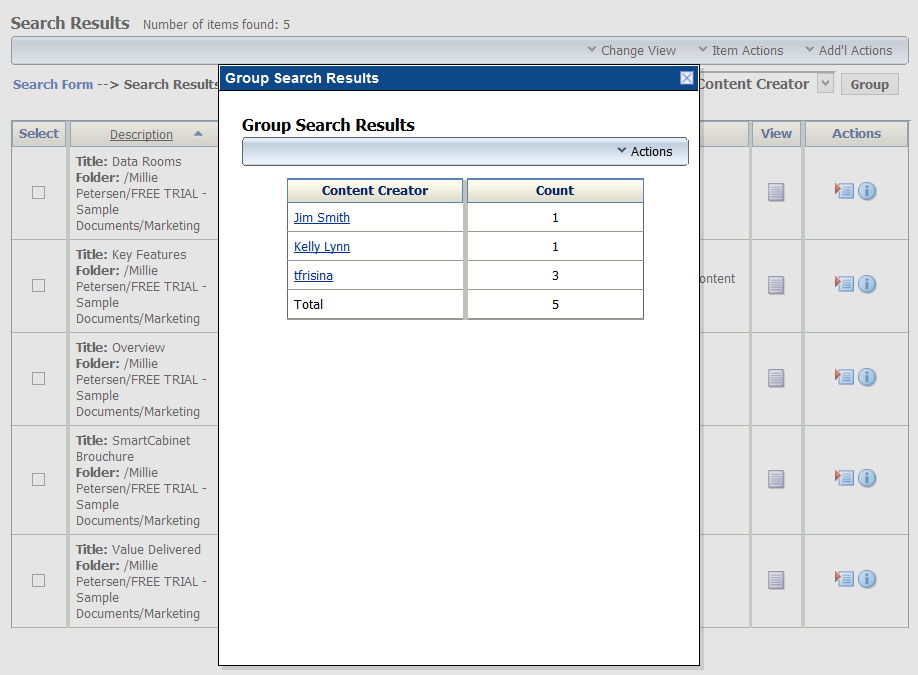Check the select box for Value Delivered
This screenshot has height=675, width=918.
[x=38, y=579]
